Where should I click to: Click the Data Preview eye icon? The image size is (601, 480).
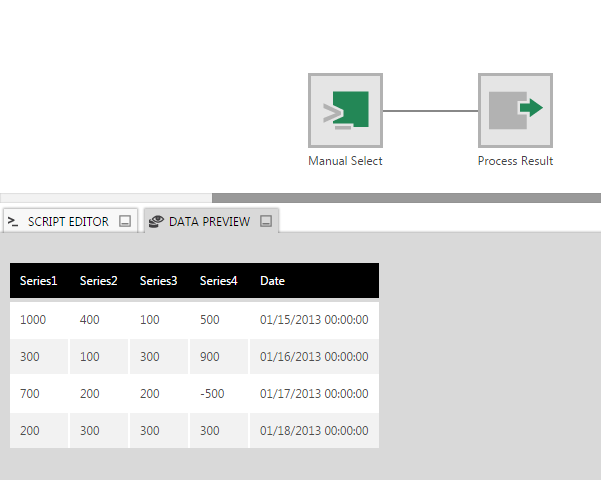click(x=155, y=222)
